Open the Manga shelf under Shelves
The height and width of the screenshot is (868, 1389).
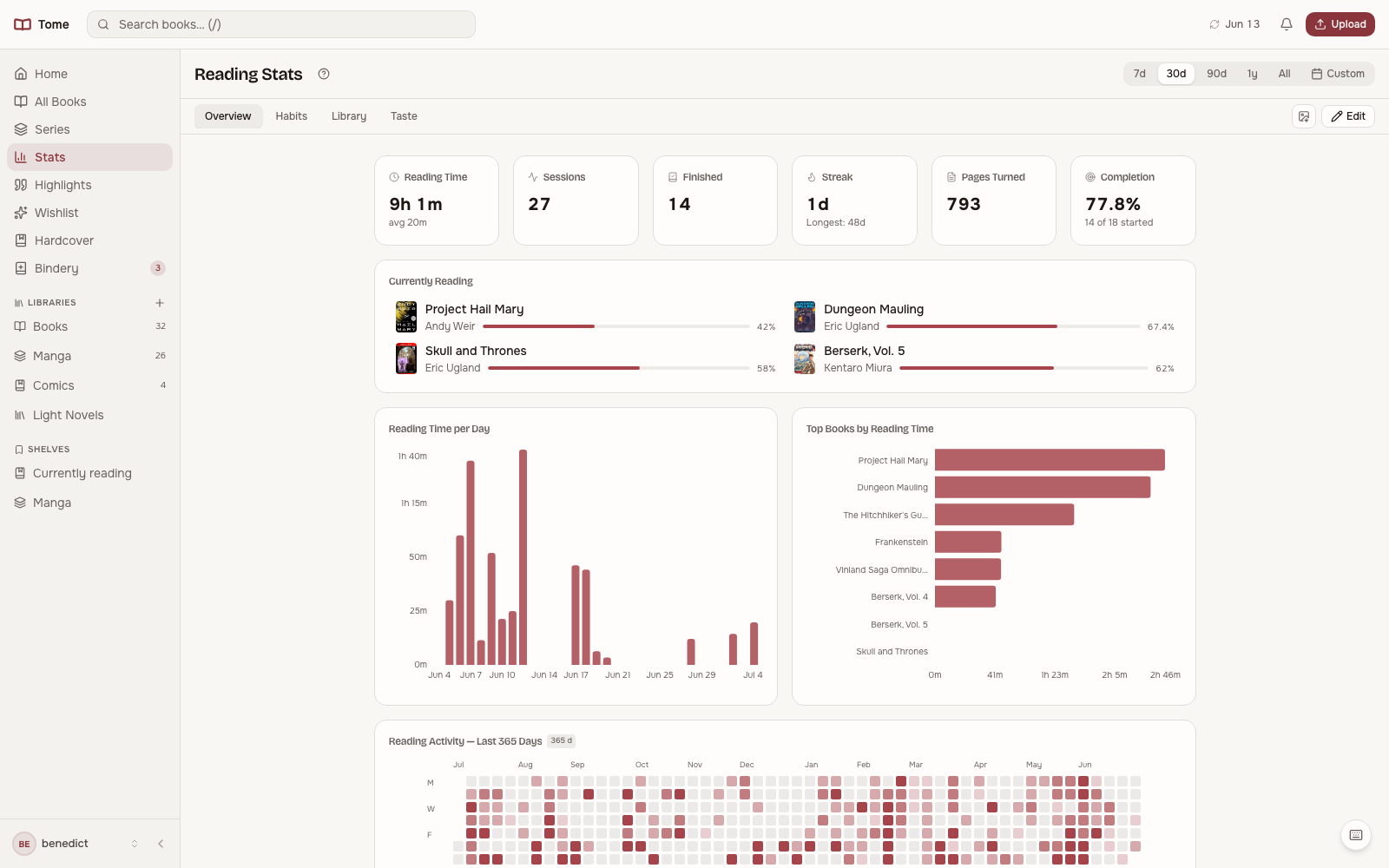pyautogui.click(x=90, y=503)
